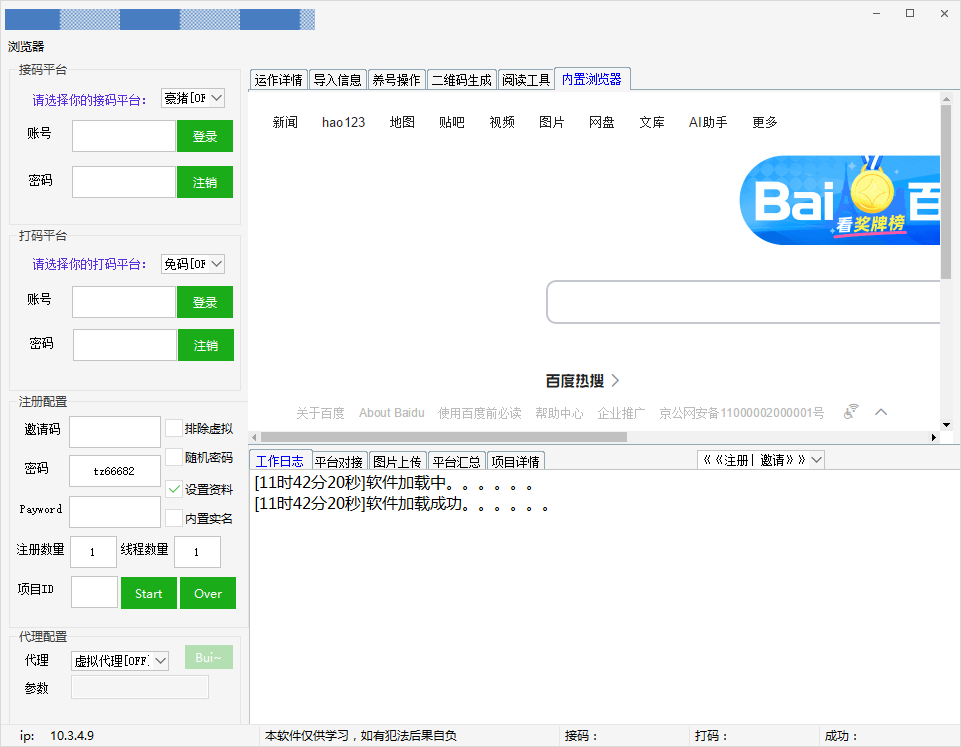The width and height of the screenshot is (961, 747).
Task: Open the 打码平台 selection dropdown
Action: [x=216, y=263]
